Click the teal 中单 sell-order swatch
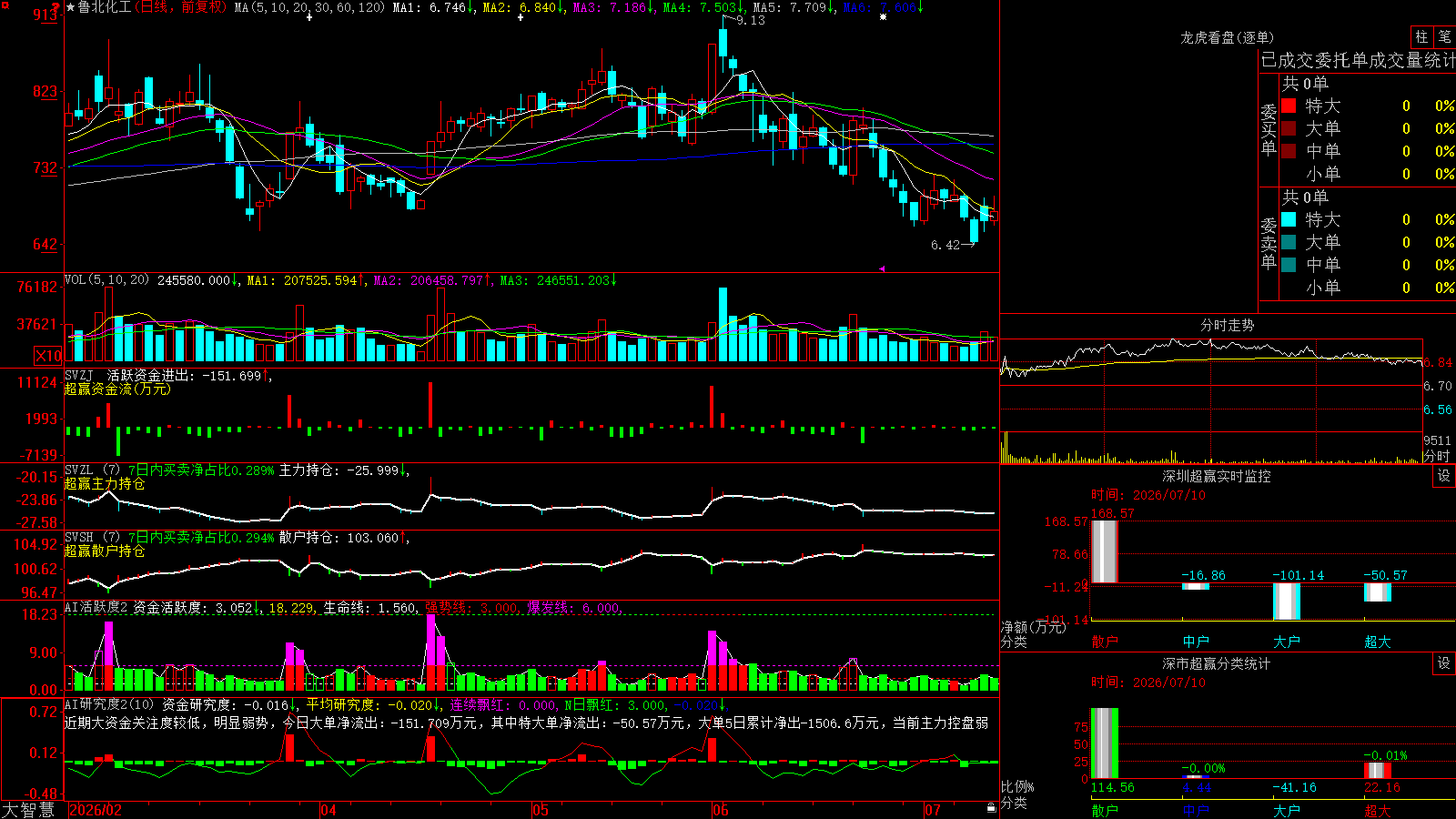 1289,265
